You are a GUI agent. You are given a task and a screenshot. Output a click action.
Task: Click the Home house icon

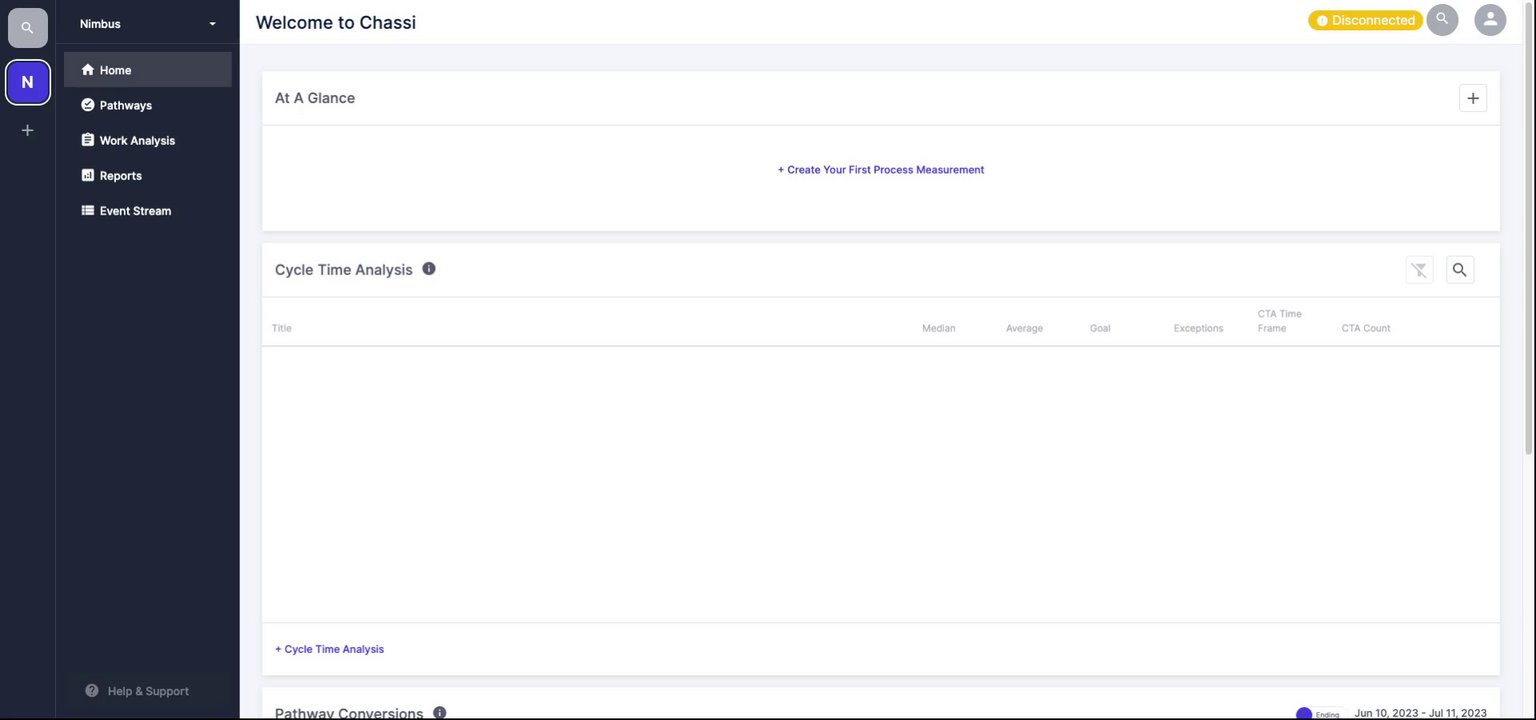point(87,70)
